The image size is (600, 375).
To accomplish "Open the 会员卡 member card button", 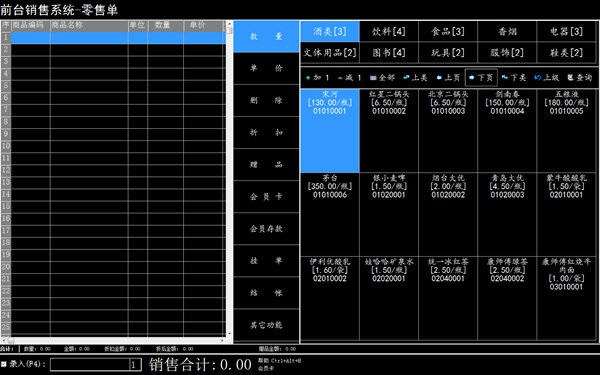I will [266, 197].
